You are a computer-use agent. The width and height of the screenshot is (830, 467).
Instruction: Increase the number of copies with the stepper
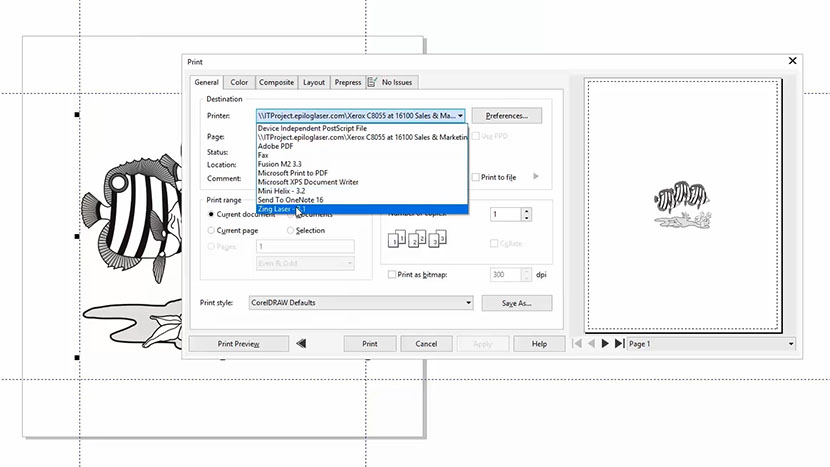point(526,210)
